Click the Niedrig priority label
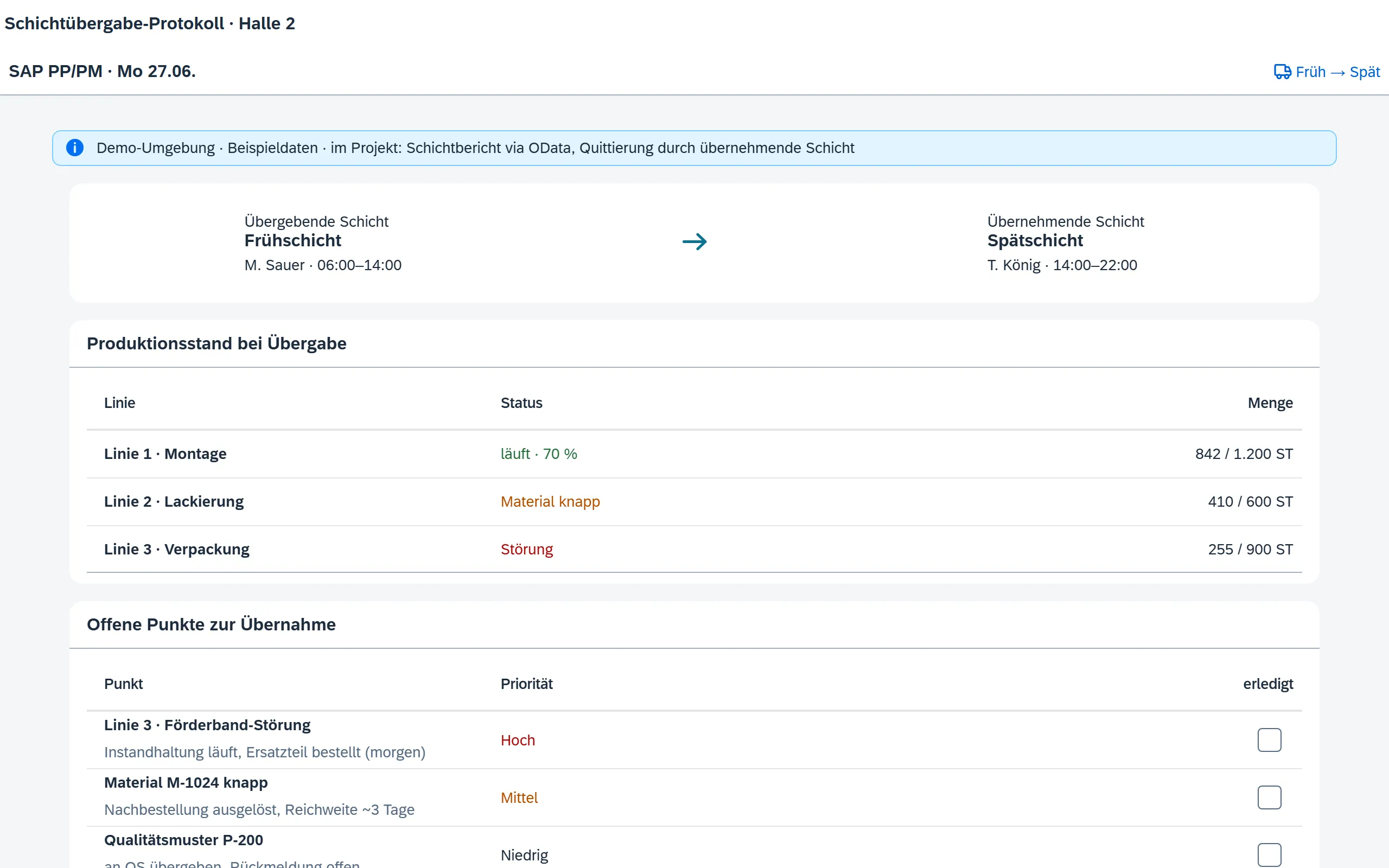Viewport: 1389px width, 868px height. [x=524, y=856]
